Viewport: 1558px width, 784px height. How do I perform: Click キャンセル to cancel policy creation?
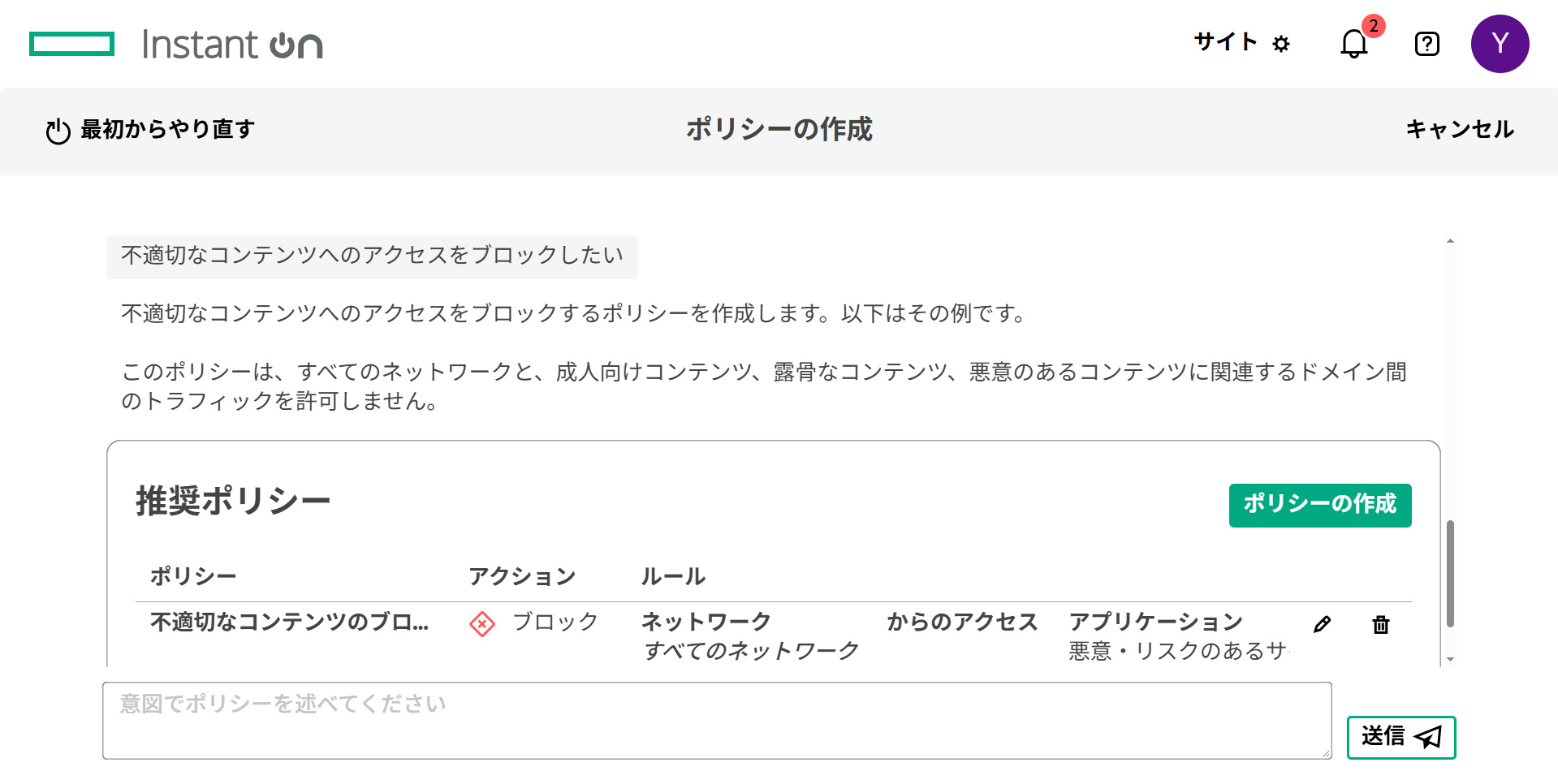pos(1460,129)
